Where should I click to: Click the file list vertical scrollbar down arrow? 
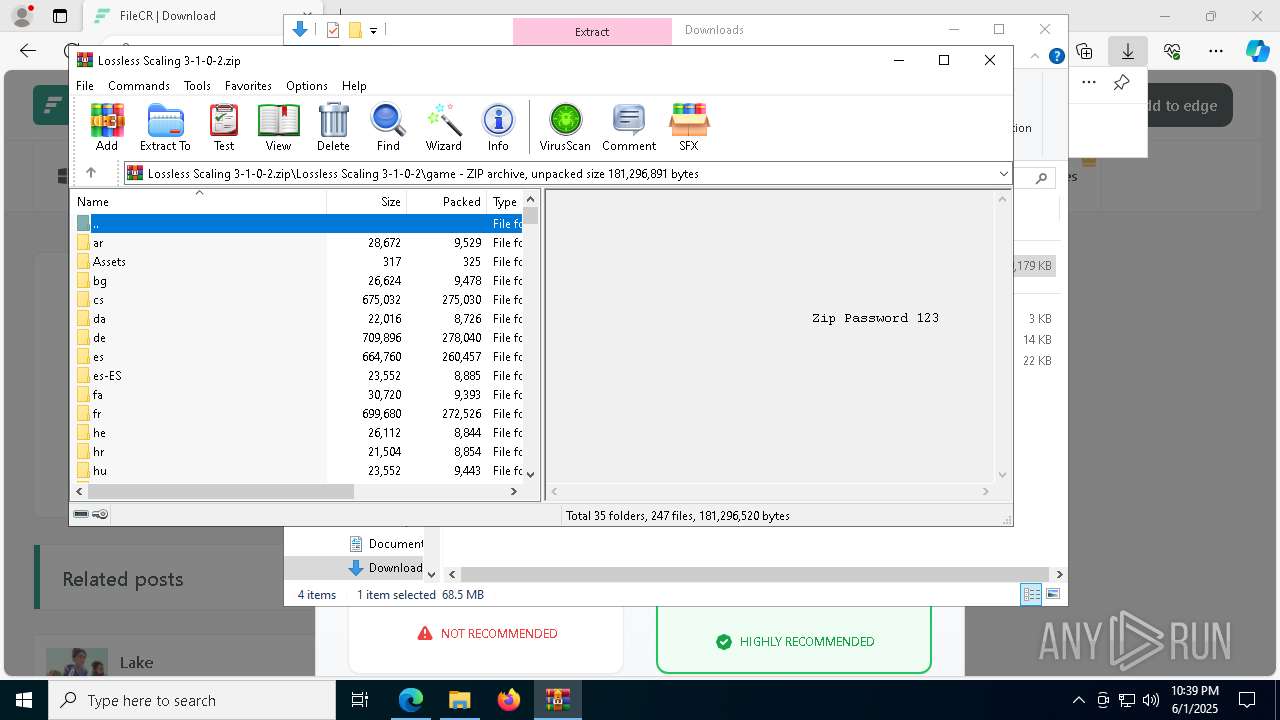531,474
